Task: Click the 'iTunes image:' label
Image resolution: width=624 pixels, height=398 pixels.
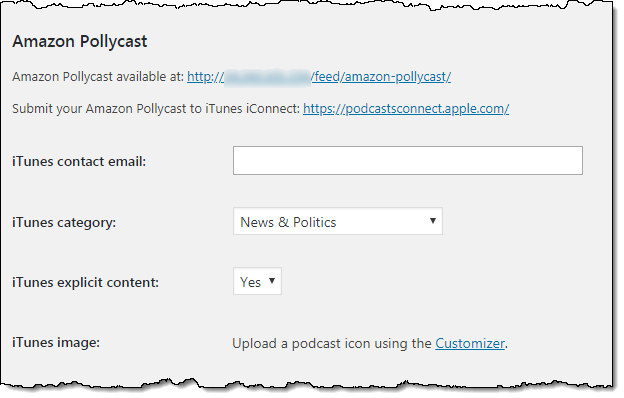Action: point(56,342)
